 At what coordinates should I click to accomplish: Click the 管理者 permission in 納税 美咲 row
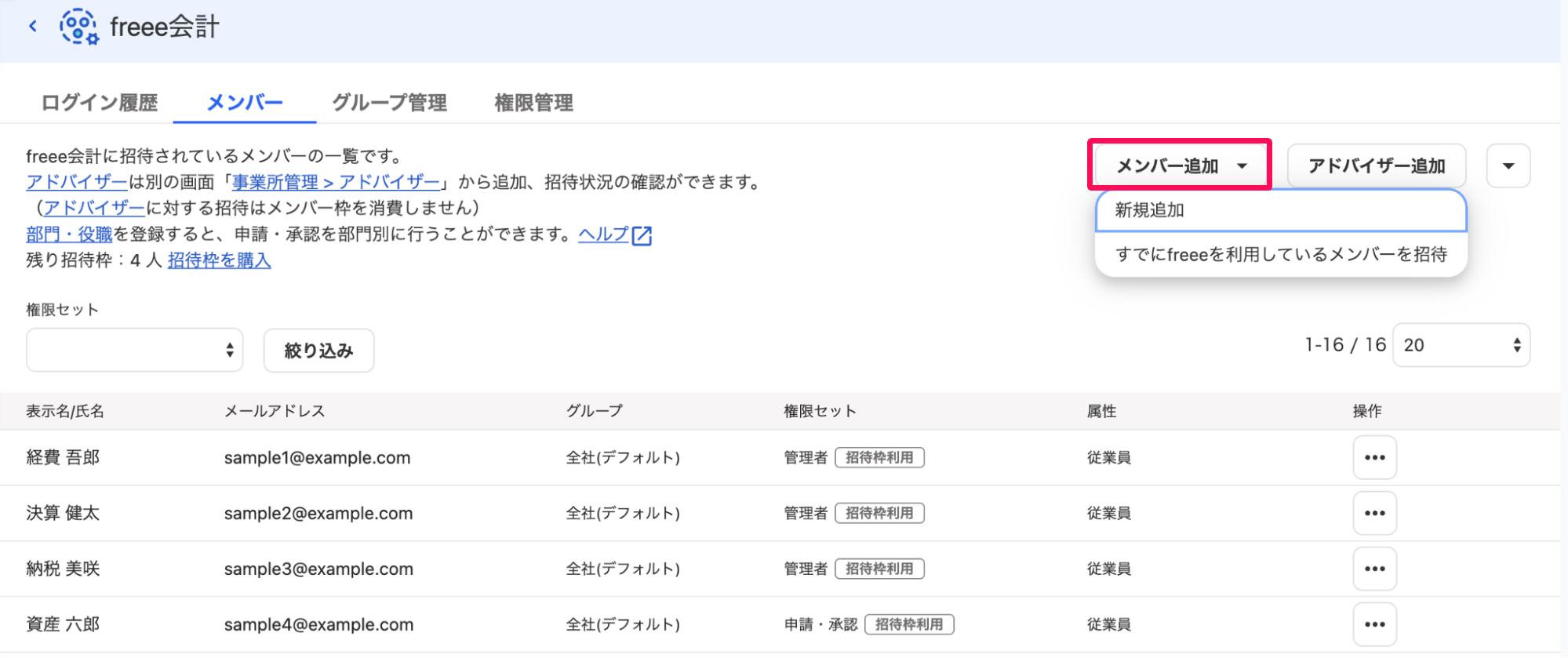pyautogui.click(x=806, y=569)
